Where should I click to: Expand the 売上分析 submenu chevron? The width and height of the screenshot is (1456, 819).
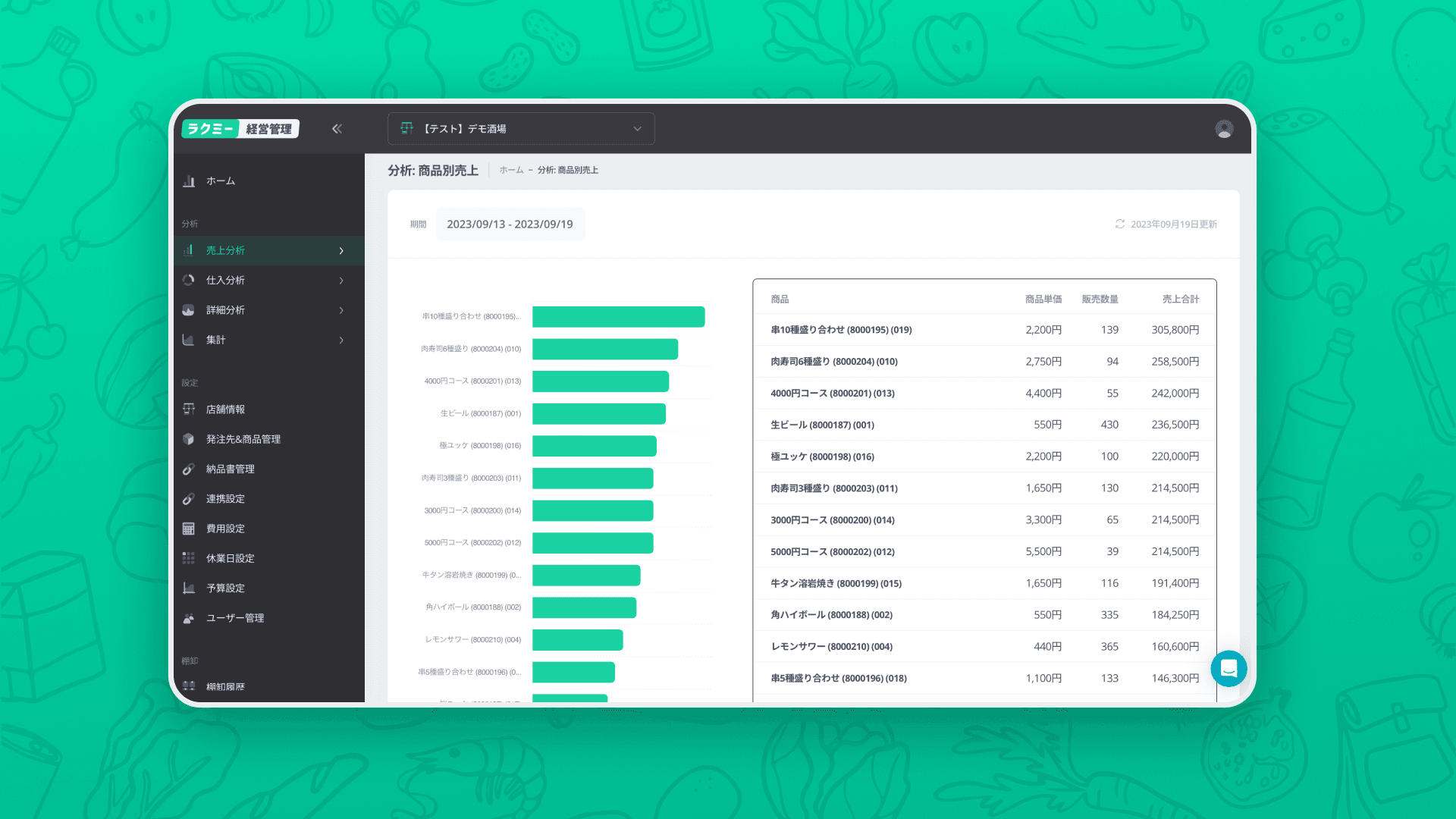tap(341, 250)
